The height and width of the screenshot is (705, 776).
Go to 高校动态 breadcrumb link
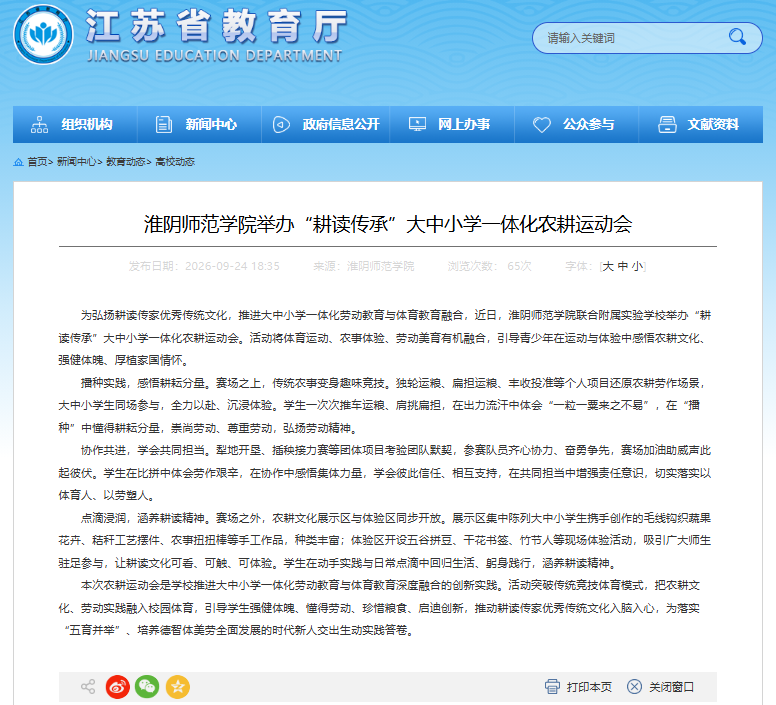pos(175,162)
